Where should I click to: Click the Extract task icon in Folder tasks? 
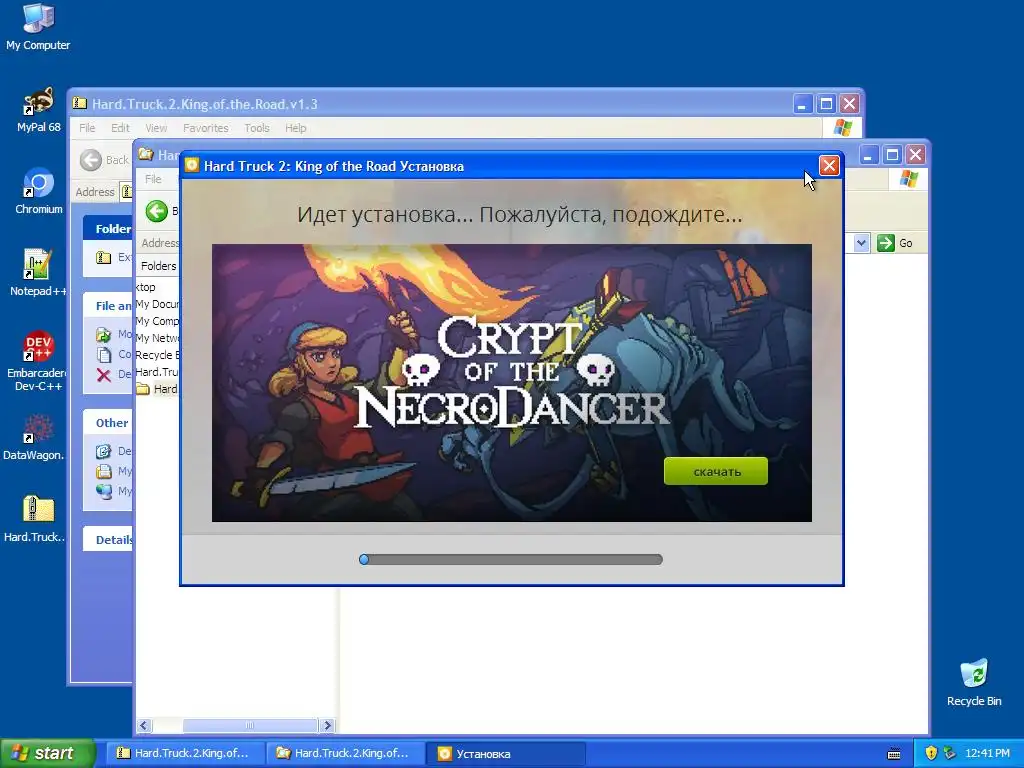pos(104,257)
